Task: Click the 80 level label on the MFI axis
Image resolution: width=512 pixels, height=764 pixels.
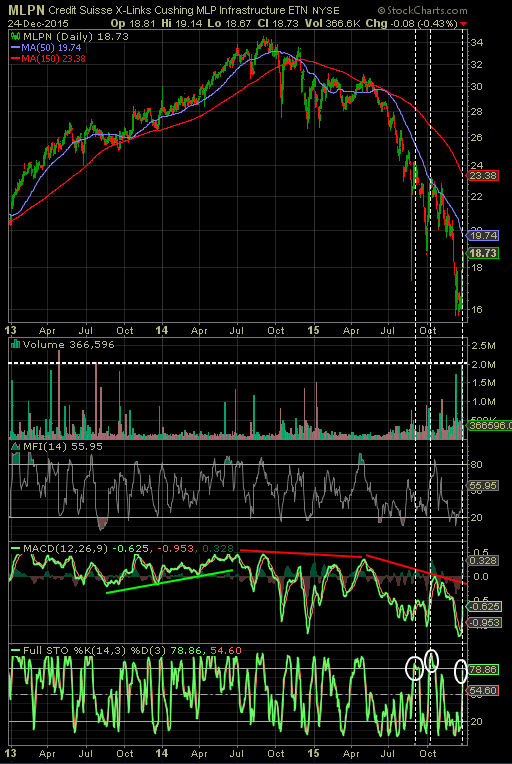Action: [477, 464]
